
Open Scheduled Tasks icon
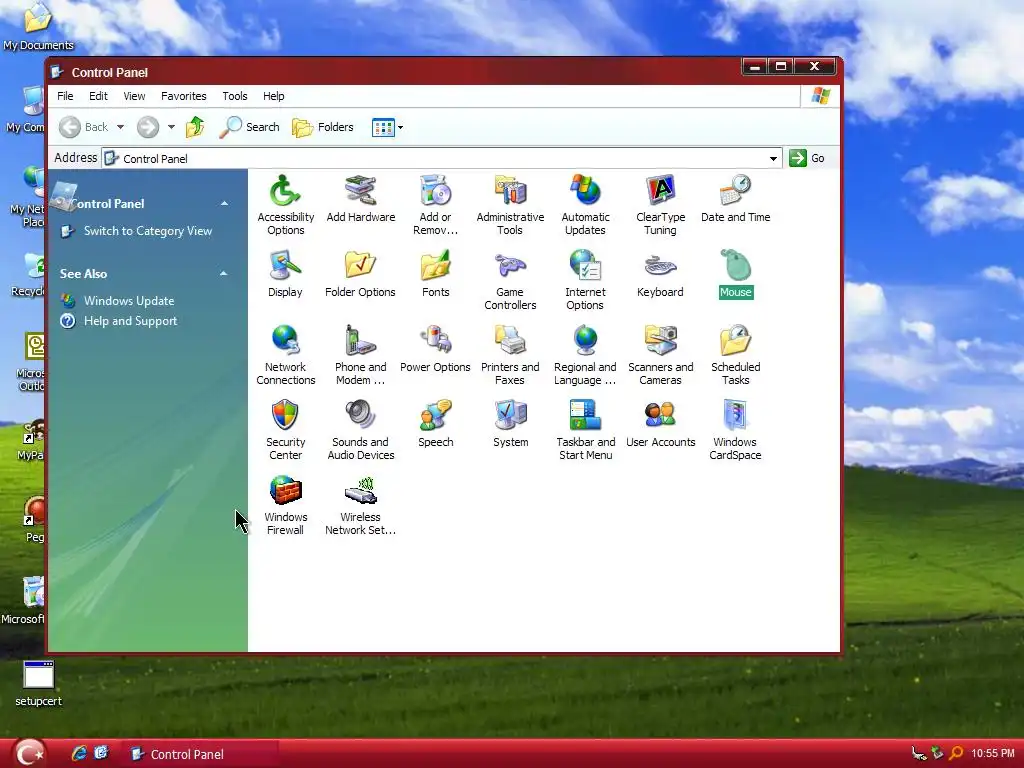tap(735, 355)
